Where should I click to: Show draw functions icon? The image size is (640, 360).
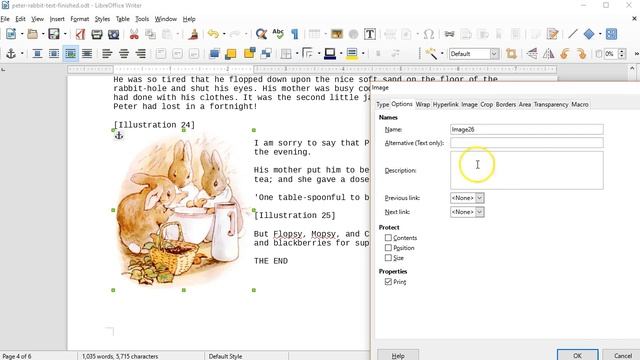[x=611, y=34]
